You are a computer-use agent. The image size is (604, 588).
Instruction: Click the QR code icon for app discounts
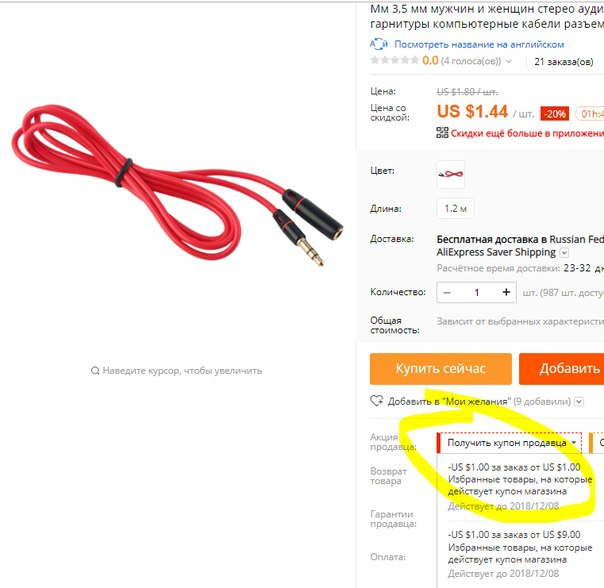pyautogui.click(x=442, y=133)
